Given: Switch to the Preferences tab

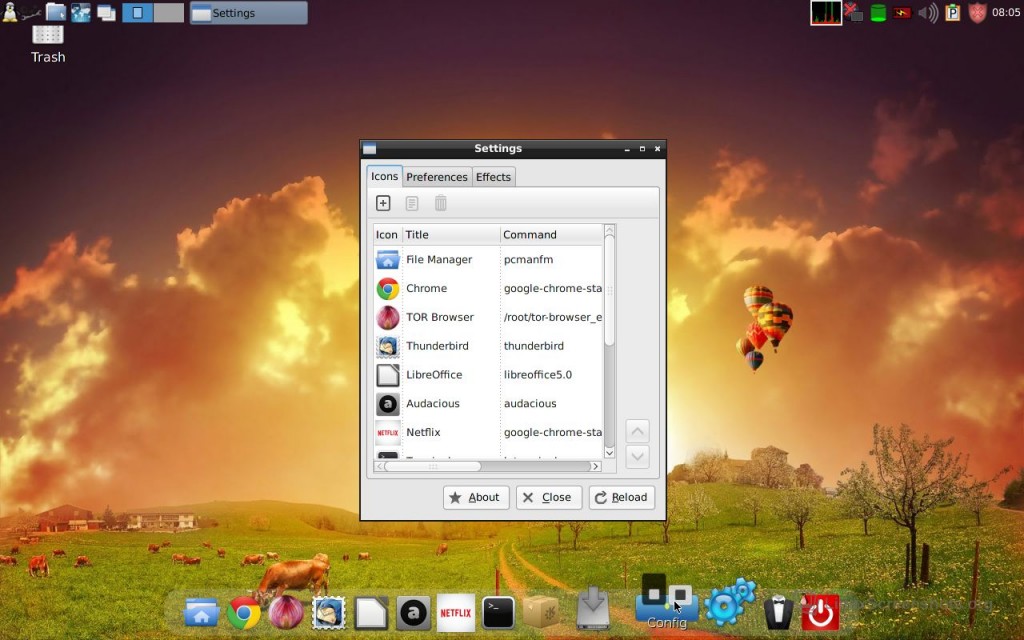Looking at the screenshot, I should 437,177.
